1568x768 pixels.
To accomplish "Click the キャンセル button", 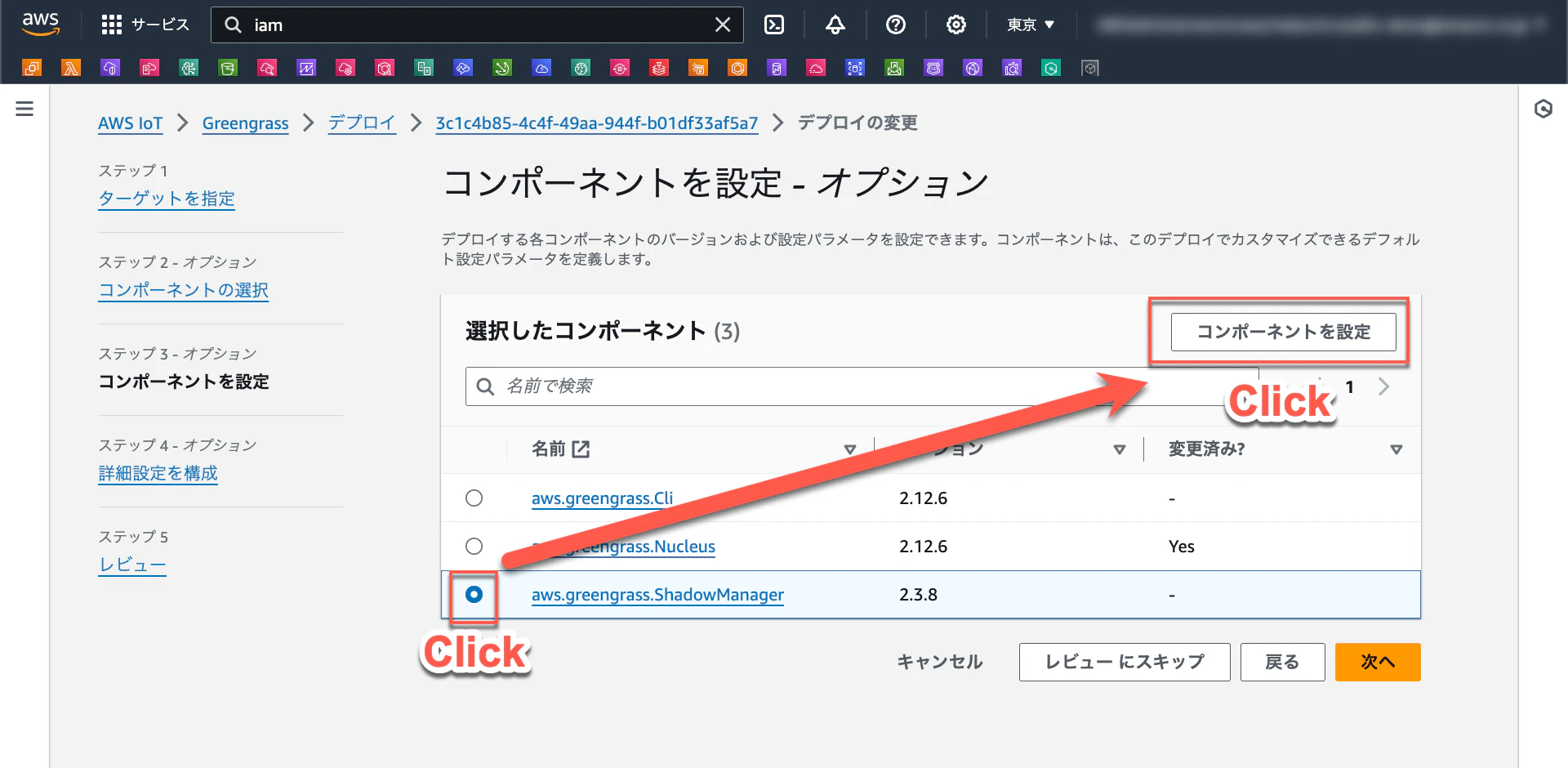I will [940, 662].
